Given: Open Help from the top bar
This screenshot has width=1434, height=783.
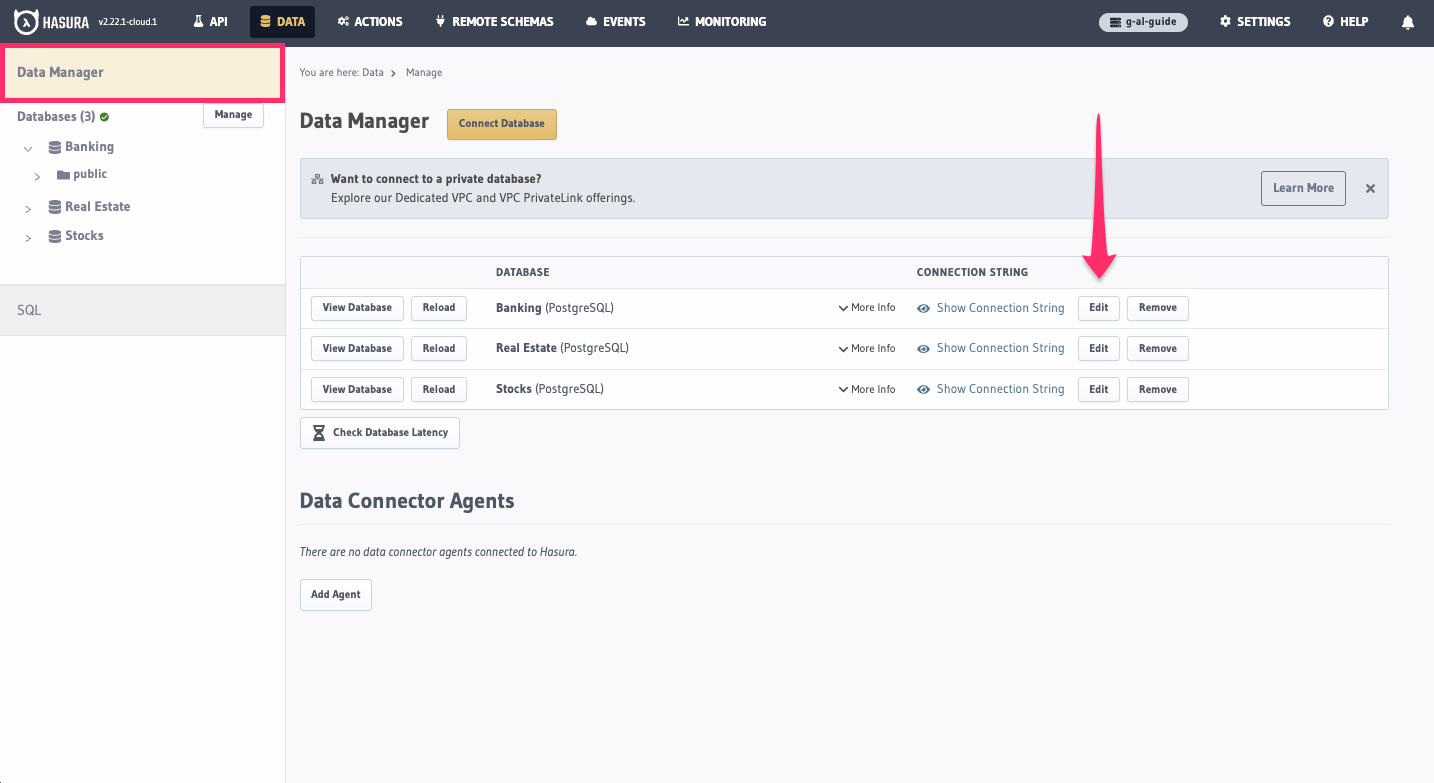Looking at the screenshot, I should pos(1345,21).
